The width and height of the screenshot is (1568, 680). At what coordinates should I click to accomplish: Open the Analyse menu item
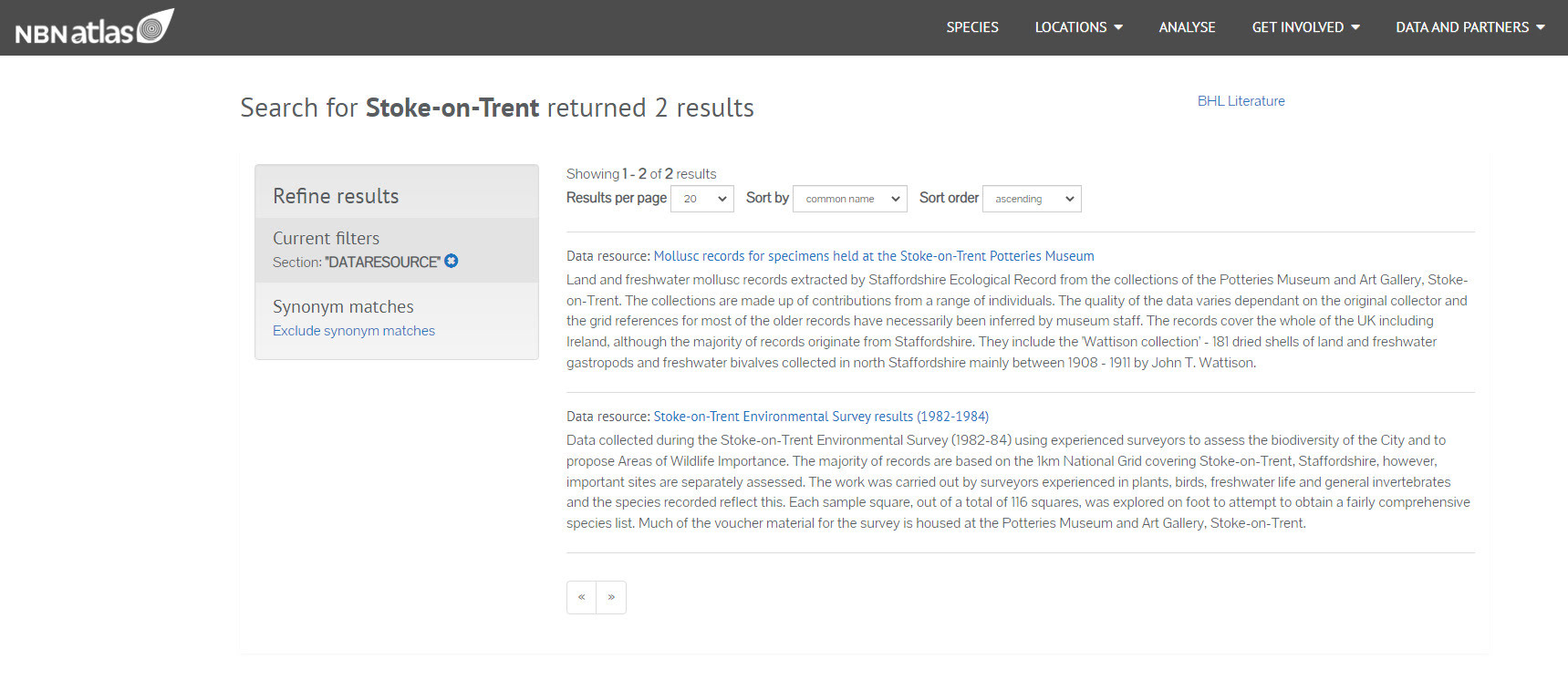[x=1187, y=27]
